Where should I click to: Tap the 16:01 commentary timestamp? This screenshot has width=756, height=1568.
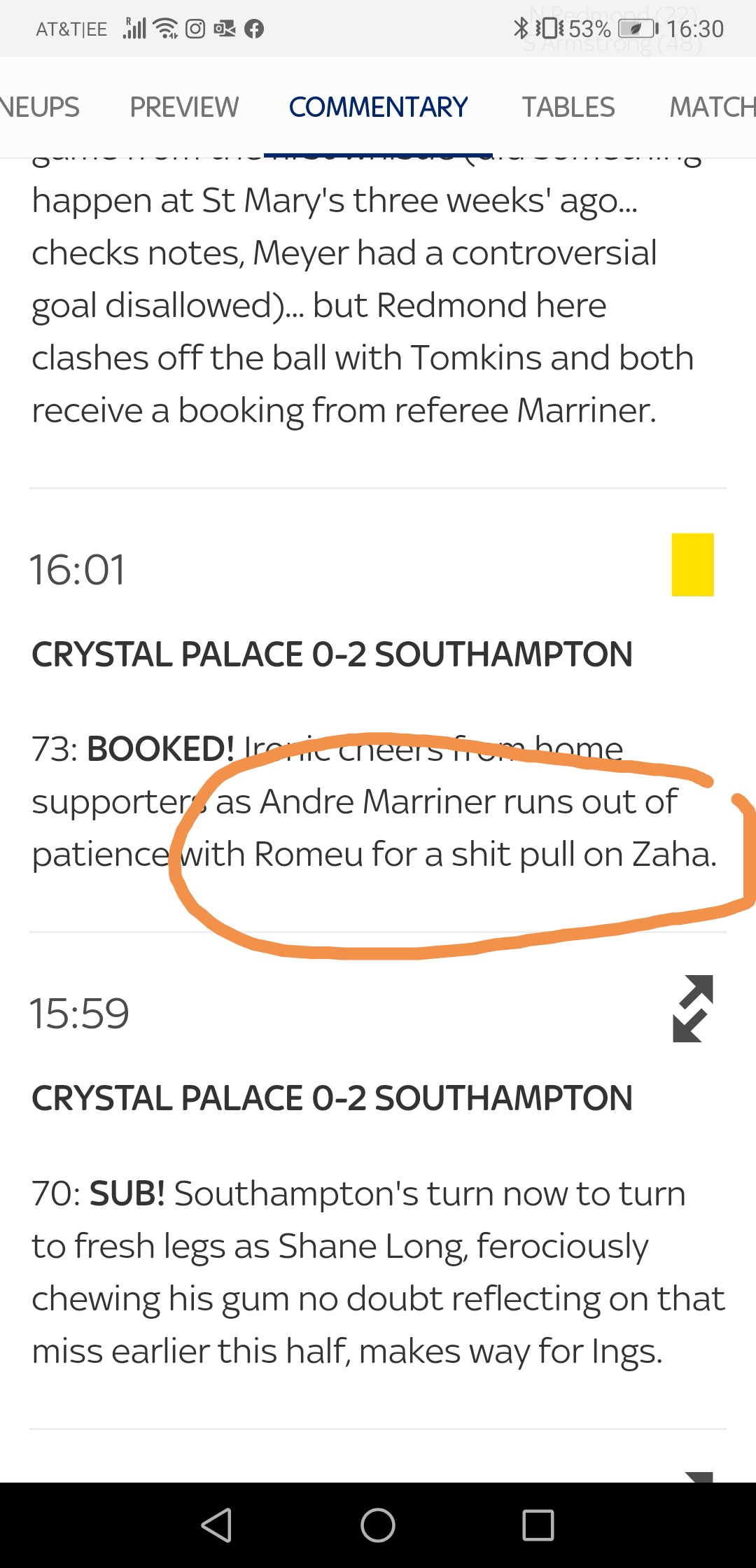click(78, 569)
